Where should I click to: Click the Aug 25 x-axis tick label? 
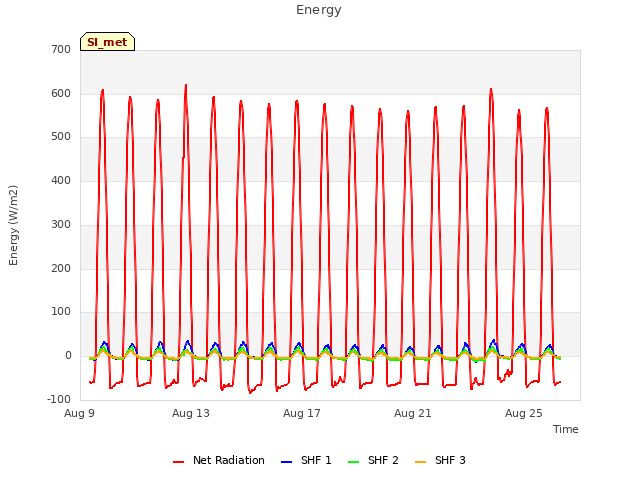pyautogui.click(x=524, y=413)
